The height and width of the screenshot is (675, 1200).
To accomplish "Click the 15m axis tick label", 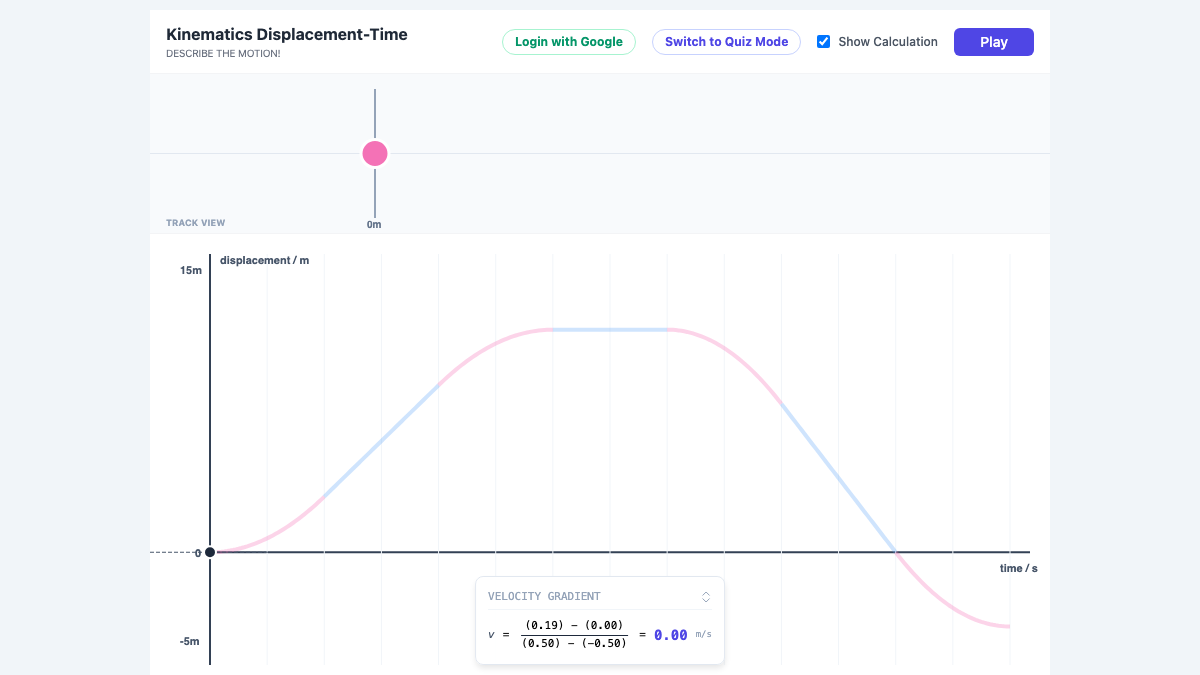I will coord(191,270).
